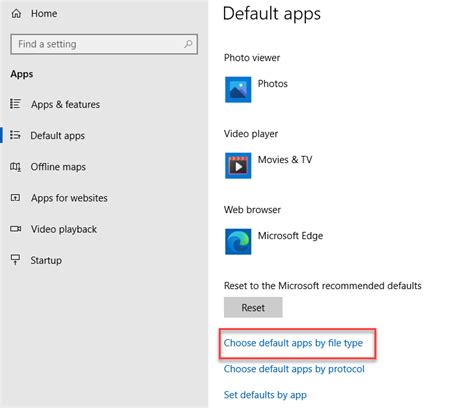This screenshot has width=474, height=408.
Task: Go to Apps for websites
Action: click(69, 198)
